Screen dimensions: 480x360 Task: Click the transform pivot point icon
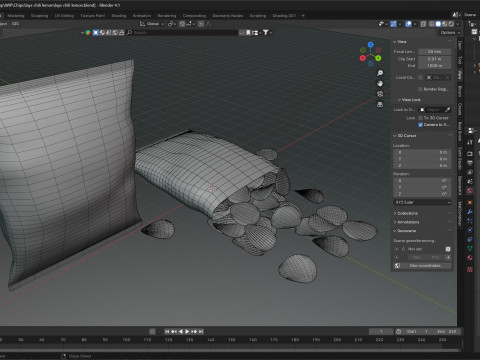pyautogui.click(x=171, y=24)
